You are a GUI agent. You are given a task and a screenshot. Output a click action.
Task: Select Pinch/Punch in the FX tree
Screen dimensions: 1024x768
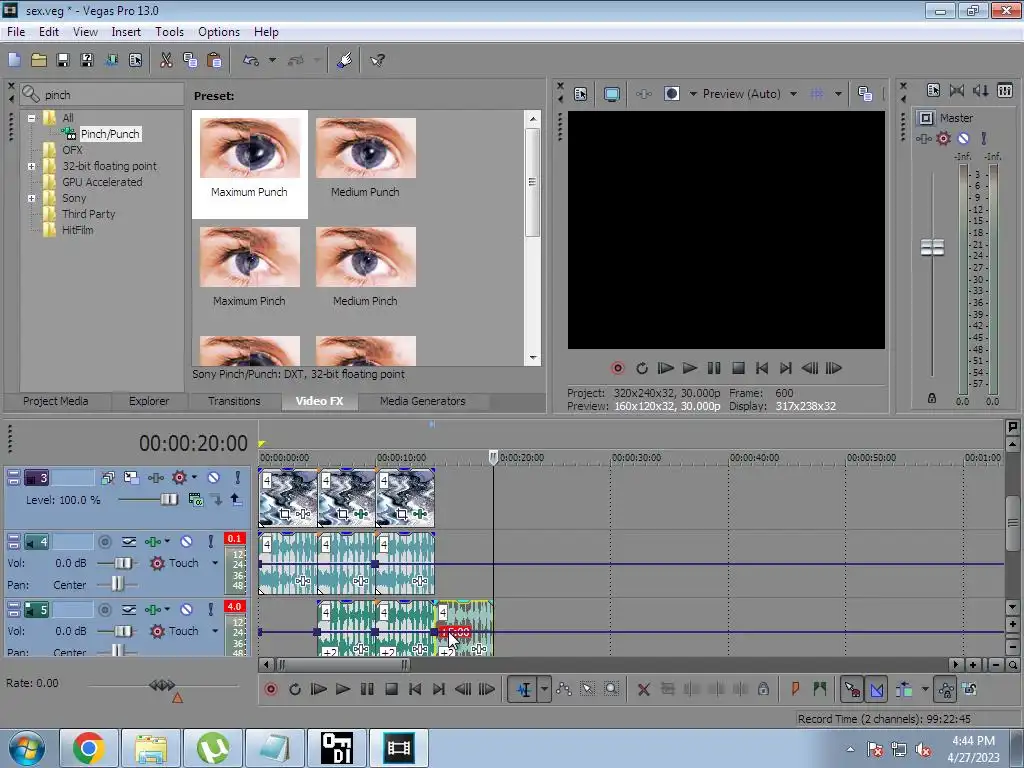tap(110, 134)
